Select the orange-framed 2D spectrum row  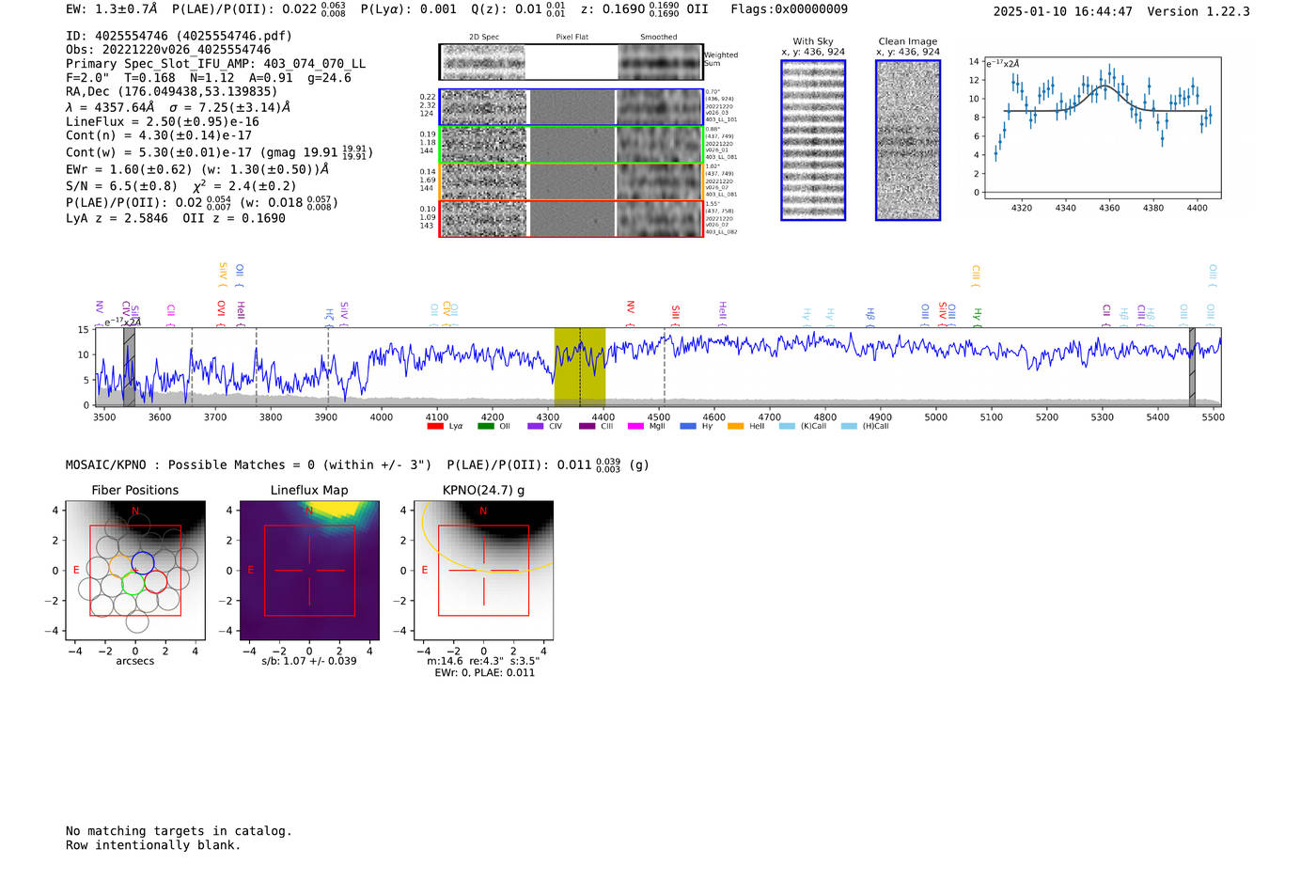pos(572,181)
